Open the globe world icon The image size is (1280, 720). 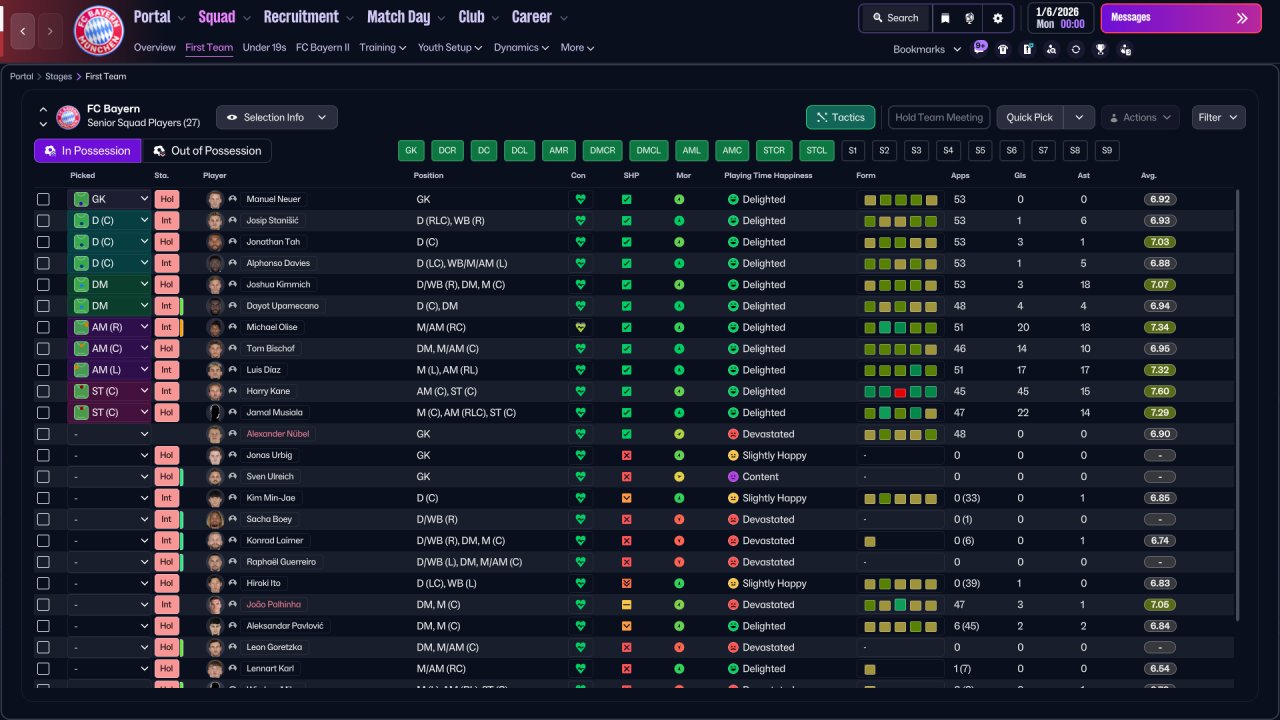coord(970,18)
